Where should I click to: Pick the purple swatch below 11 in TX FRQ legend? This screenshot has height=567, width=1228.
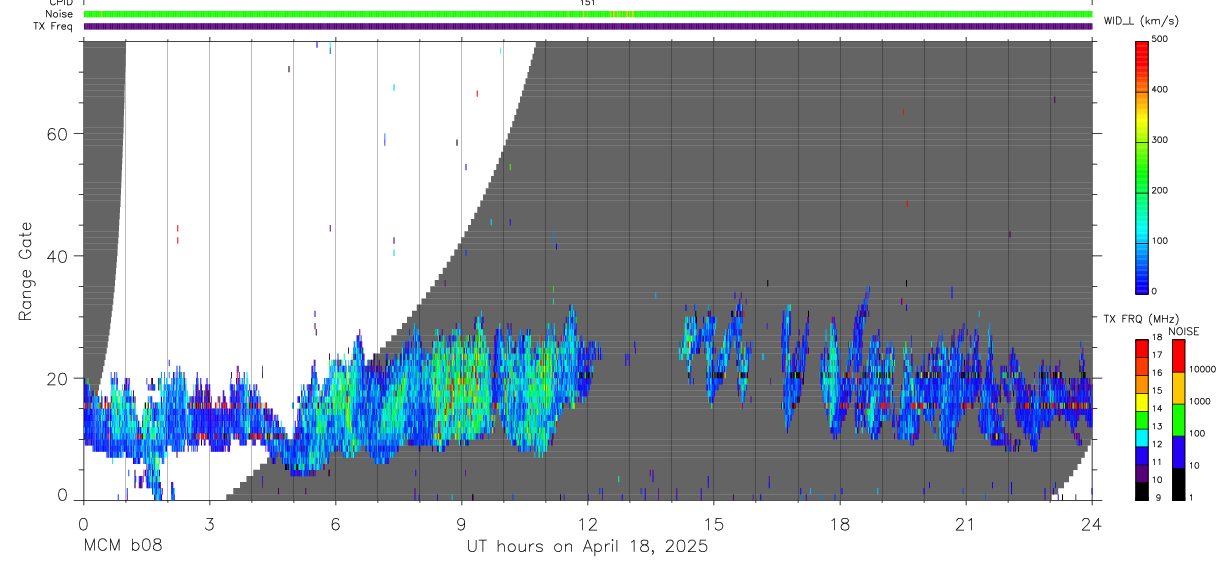tap(1141, 474)
